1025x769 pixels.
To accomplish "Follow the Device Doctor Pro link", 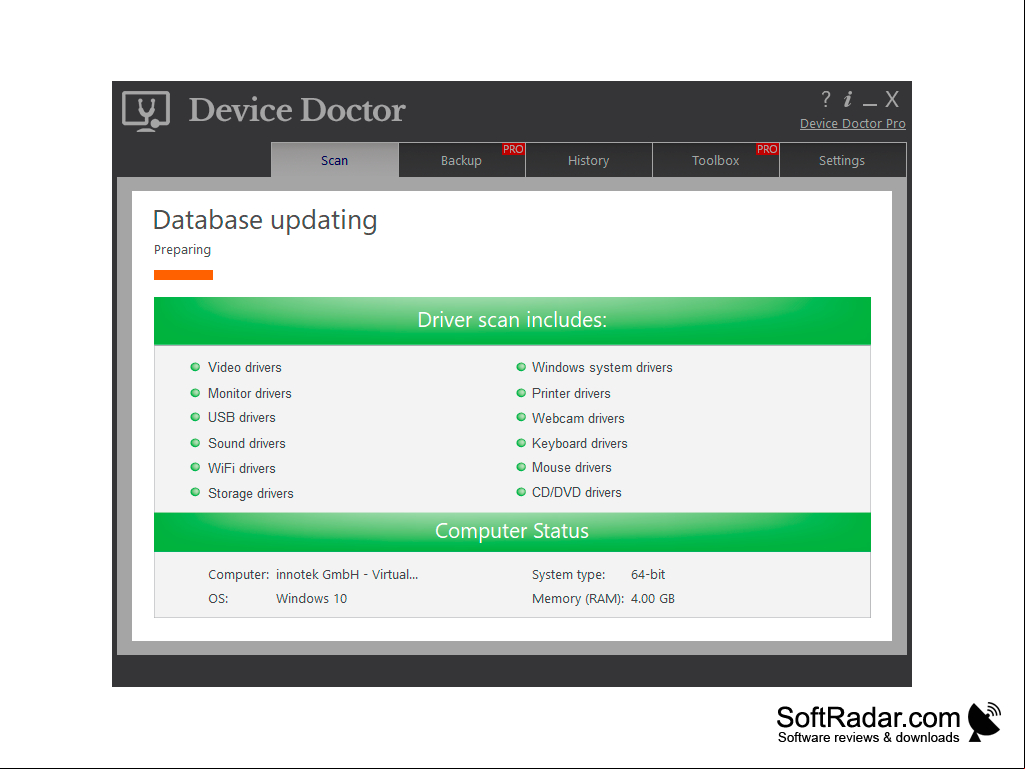I will pos(852,124).
